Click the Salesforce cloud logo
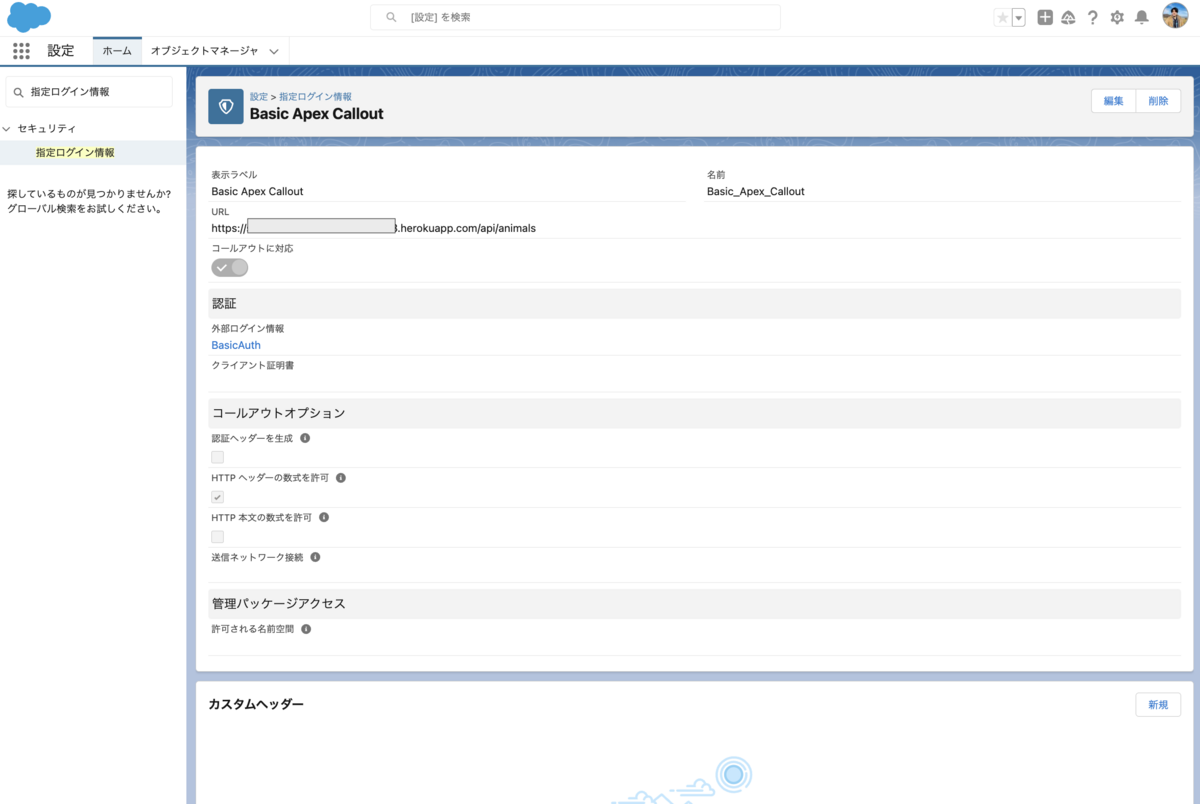The image size is (1200, 804). tap(29, 17)
